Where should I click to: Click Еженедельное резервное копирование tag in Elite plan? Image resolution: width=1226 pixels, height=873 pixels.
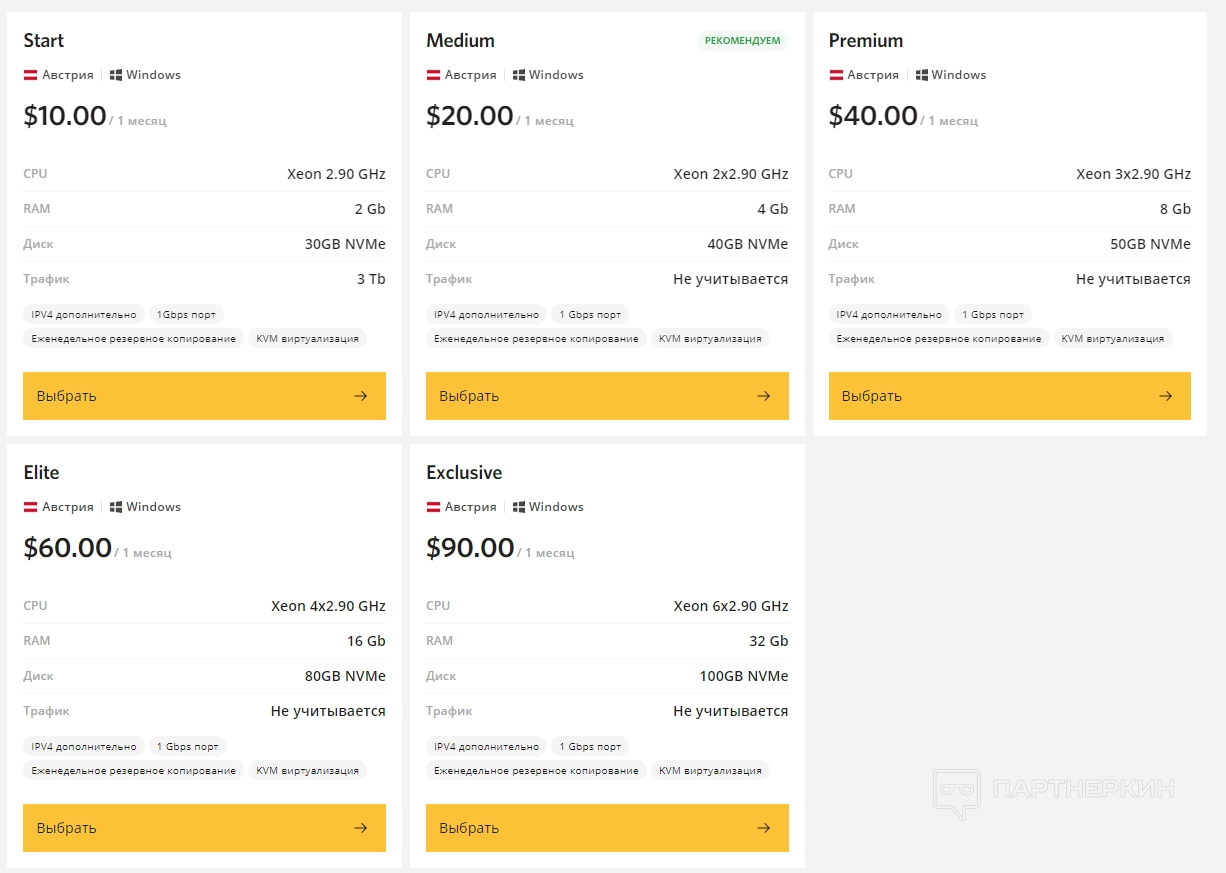pyautogui.click(x=134, y=771)
